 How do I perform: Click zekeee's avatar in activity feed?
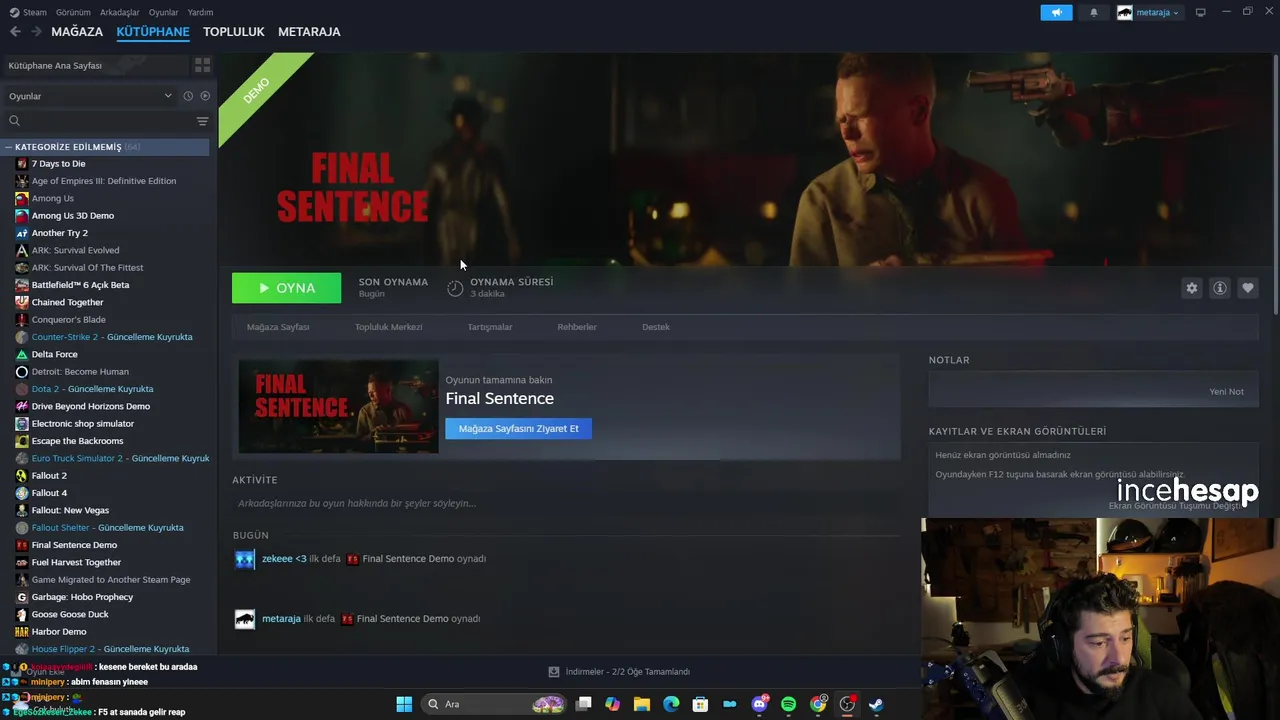[x=245, y=559]
